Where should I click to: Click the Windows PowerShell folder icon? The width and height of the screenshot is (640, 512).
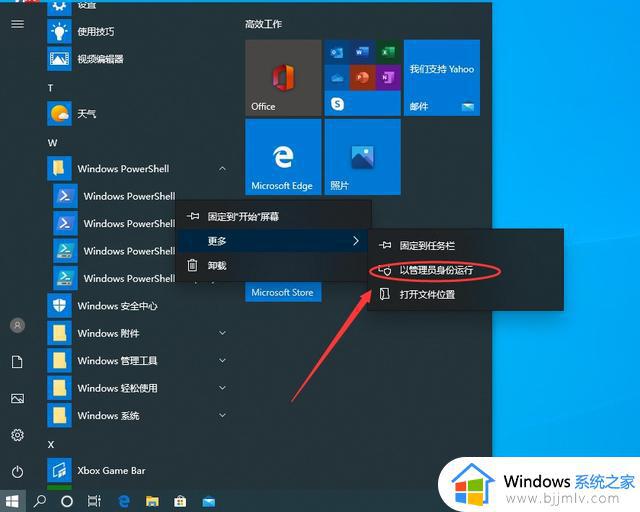59,168
